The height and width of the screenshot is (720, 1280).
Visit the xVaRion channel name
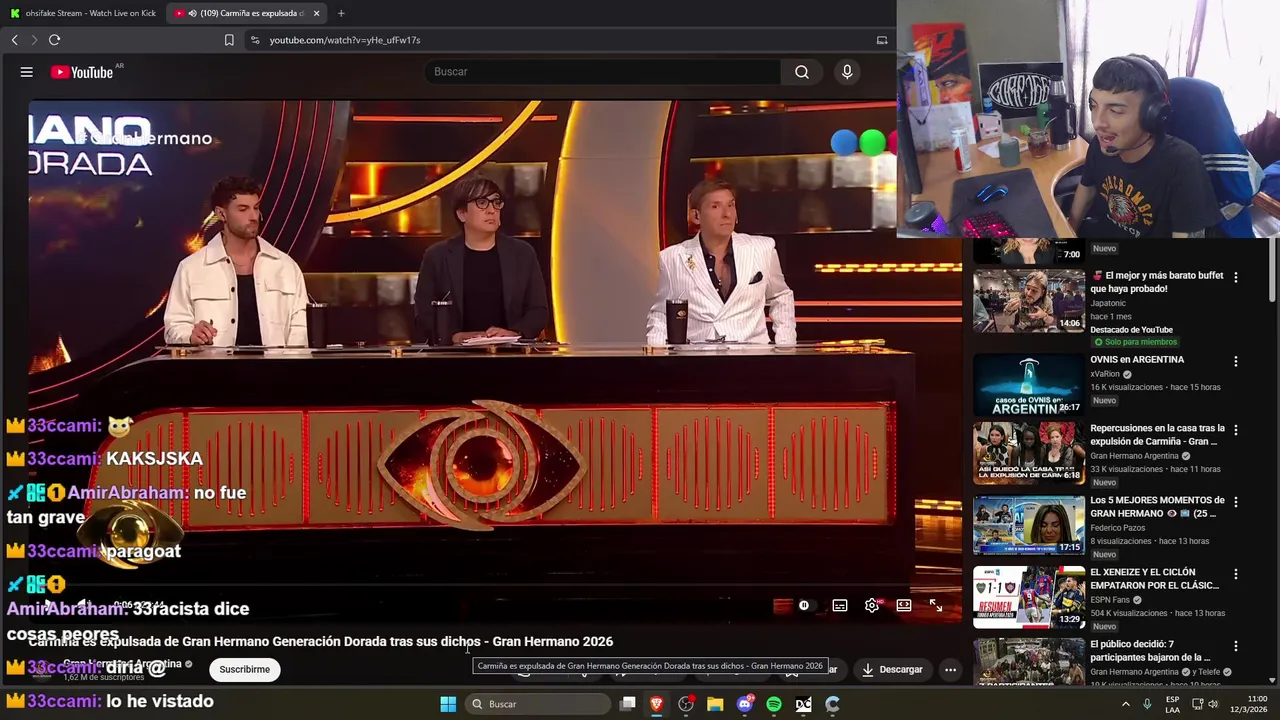coord(1105,374)
